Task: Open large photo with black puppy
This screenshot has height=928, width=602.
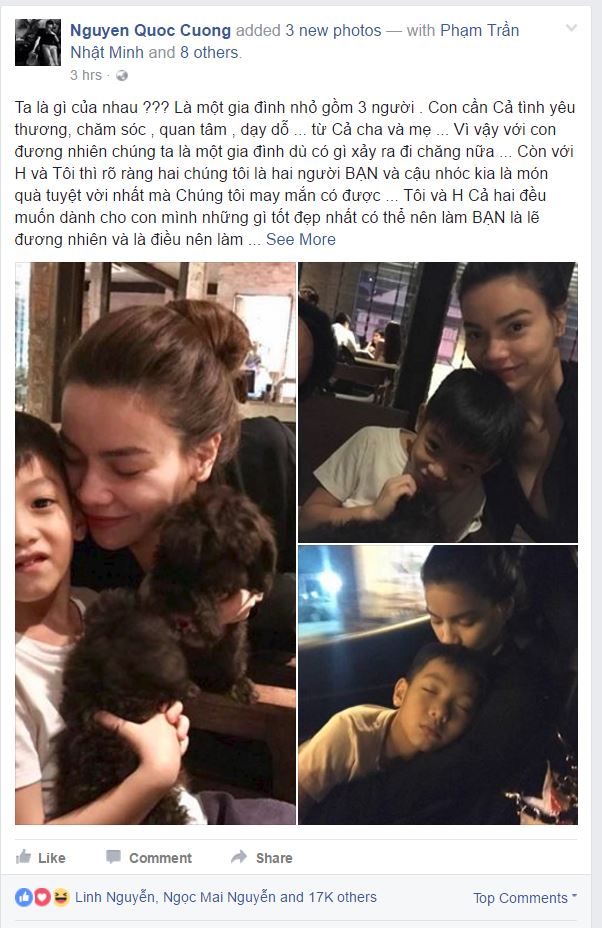Action: pyautogui.click(x=156, y=543)
